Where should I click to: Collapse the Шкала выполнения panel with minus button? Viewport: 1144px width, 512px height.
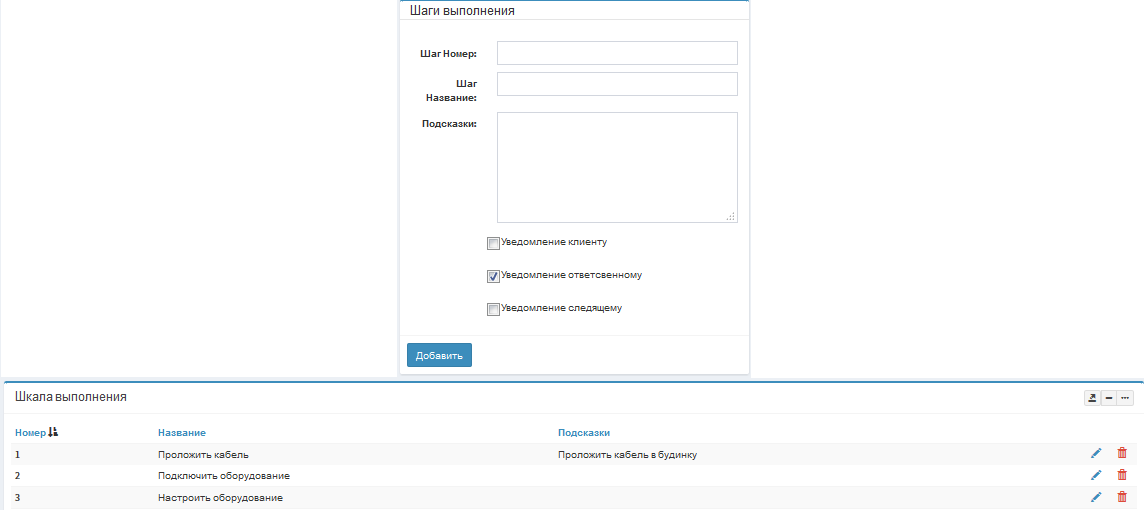click(x=1109, y=398)
